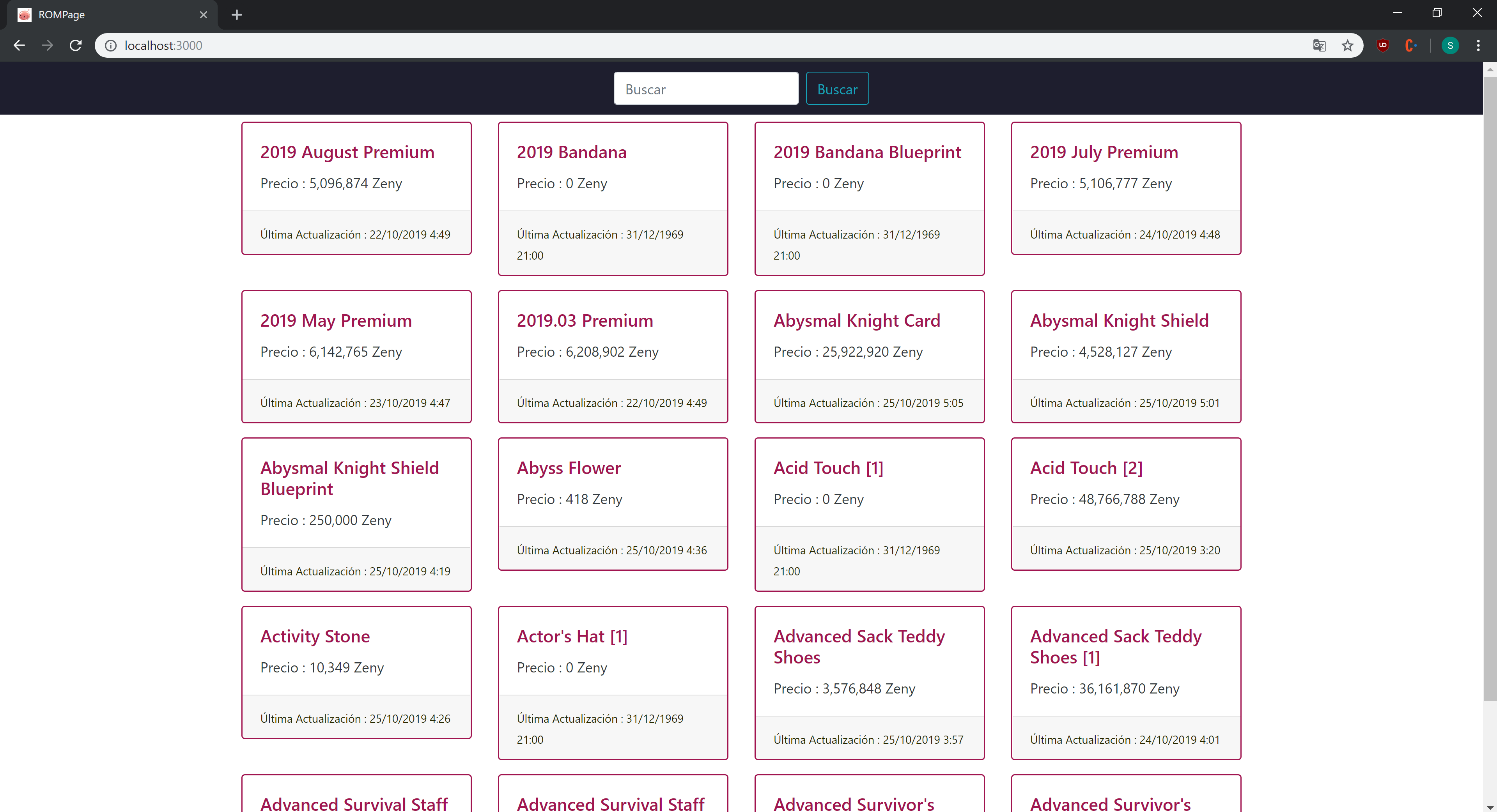The height and width of the screenshot is (812, 1497).
Task: Click the Buscar search button
Action: 837,89
